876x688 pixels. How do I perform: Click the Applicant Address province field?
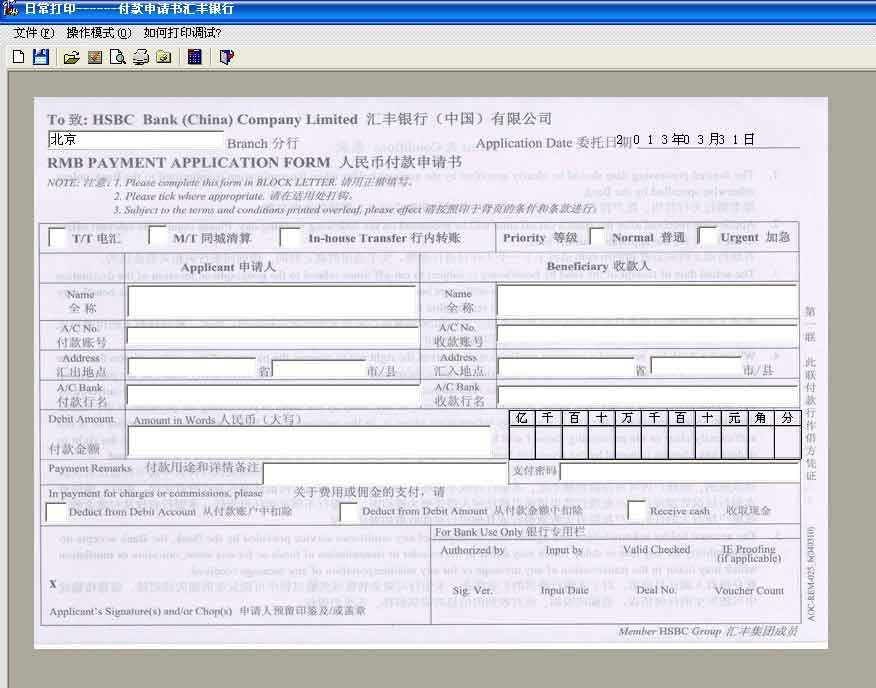point(192,367)
